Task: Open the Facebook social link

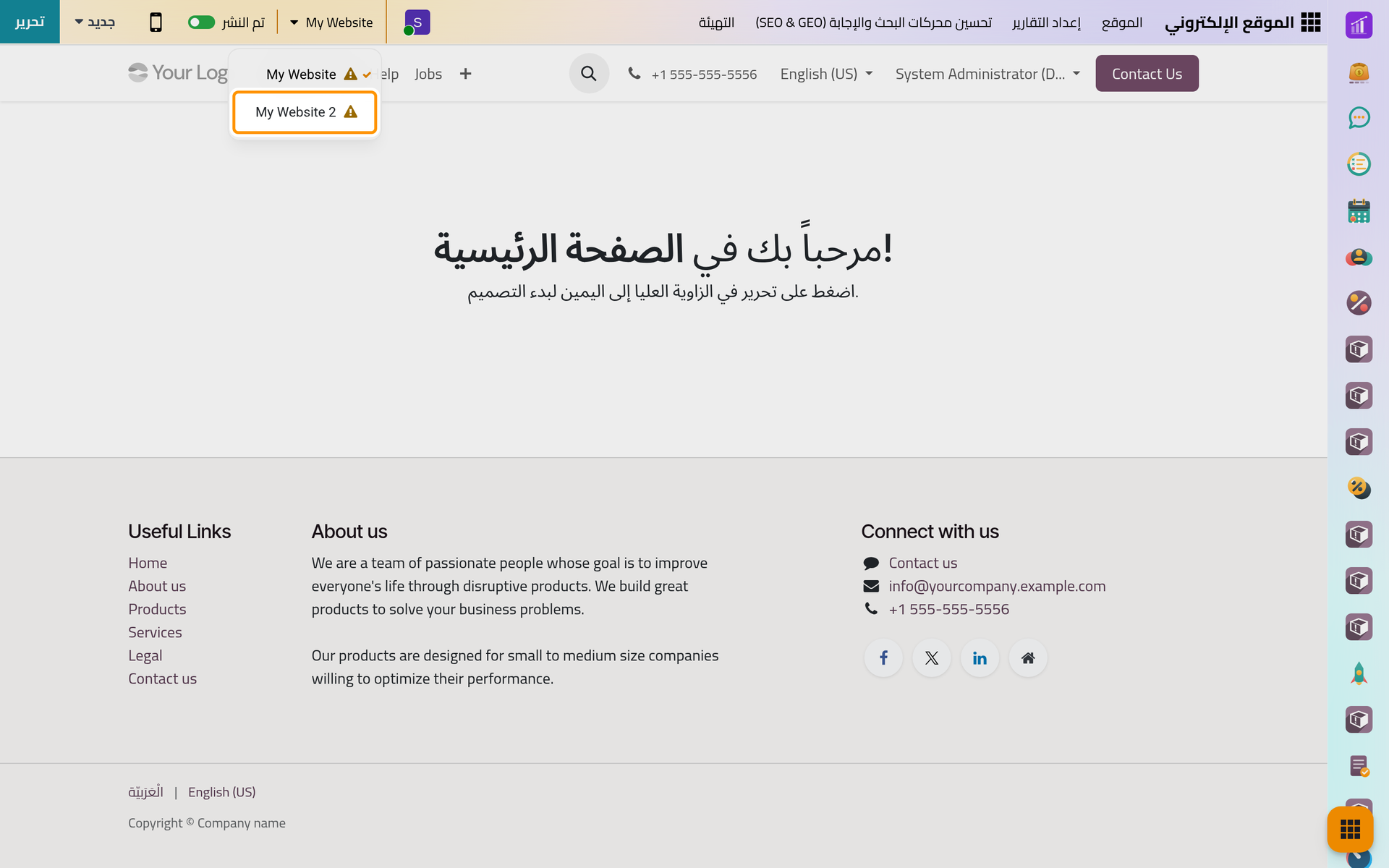Action: (x=883, y=658)
